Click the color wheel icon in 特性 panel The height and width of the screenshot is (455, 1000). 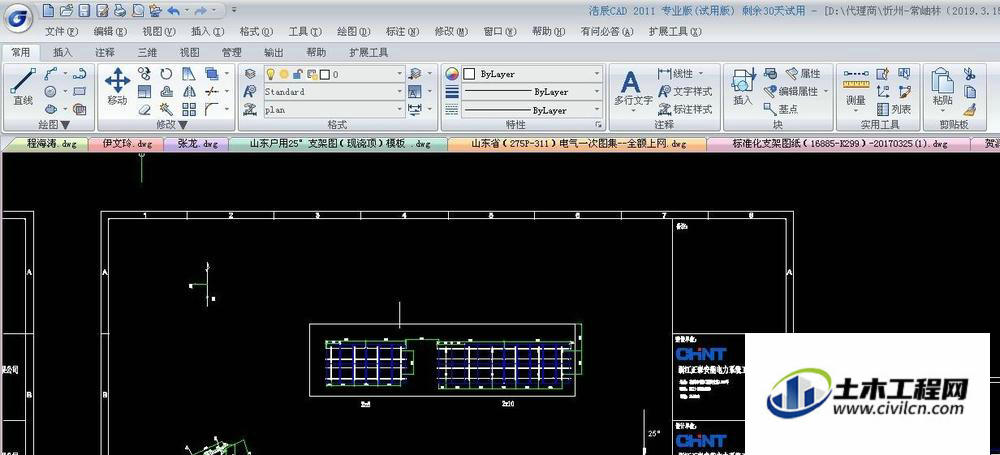(452, 74)
